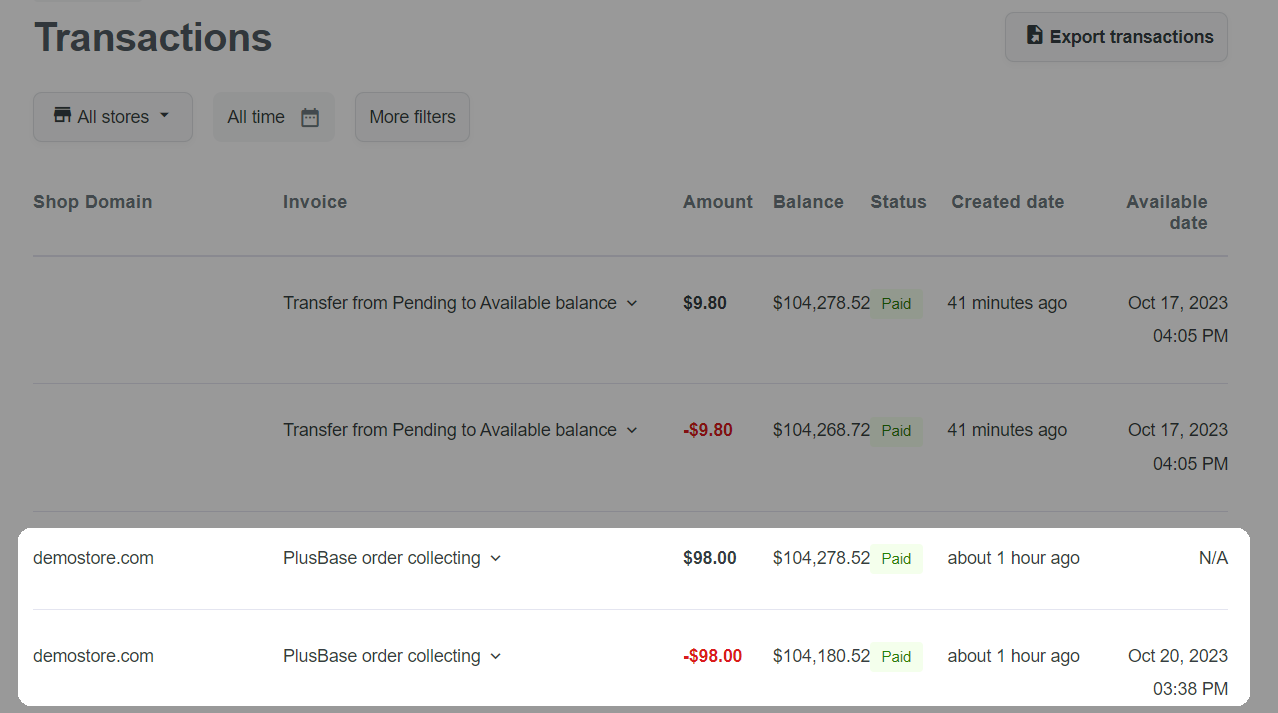Expand the -$98.00 PlusBase order collecting chevron
The height and width of the screenshot is (713, 1278).
coord(495,656)
